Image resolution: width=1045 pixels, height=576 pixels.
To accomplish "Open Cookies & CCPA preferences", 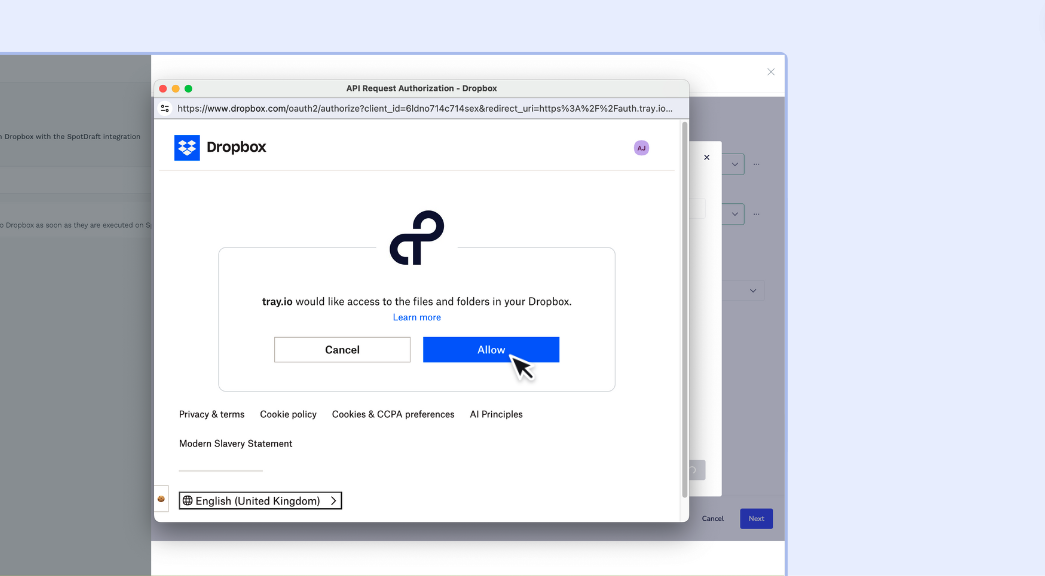I will click(393, 414).
